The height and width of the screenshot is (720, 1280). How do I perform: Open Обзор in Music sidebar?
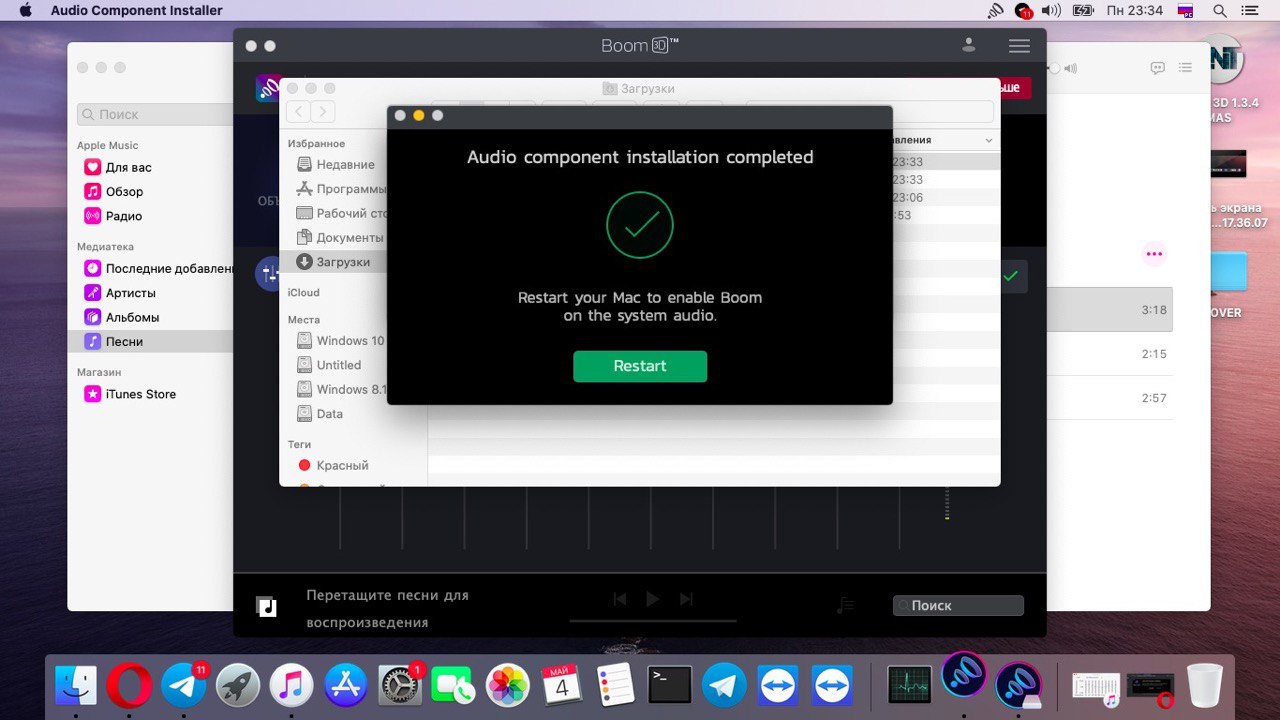click(x=113, y=192)
